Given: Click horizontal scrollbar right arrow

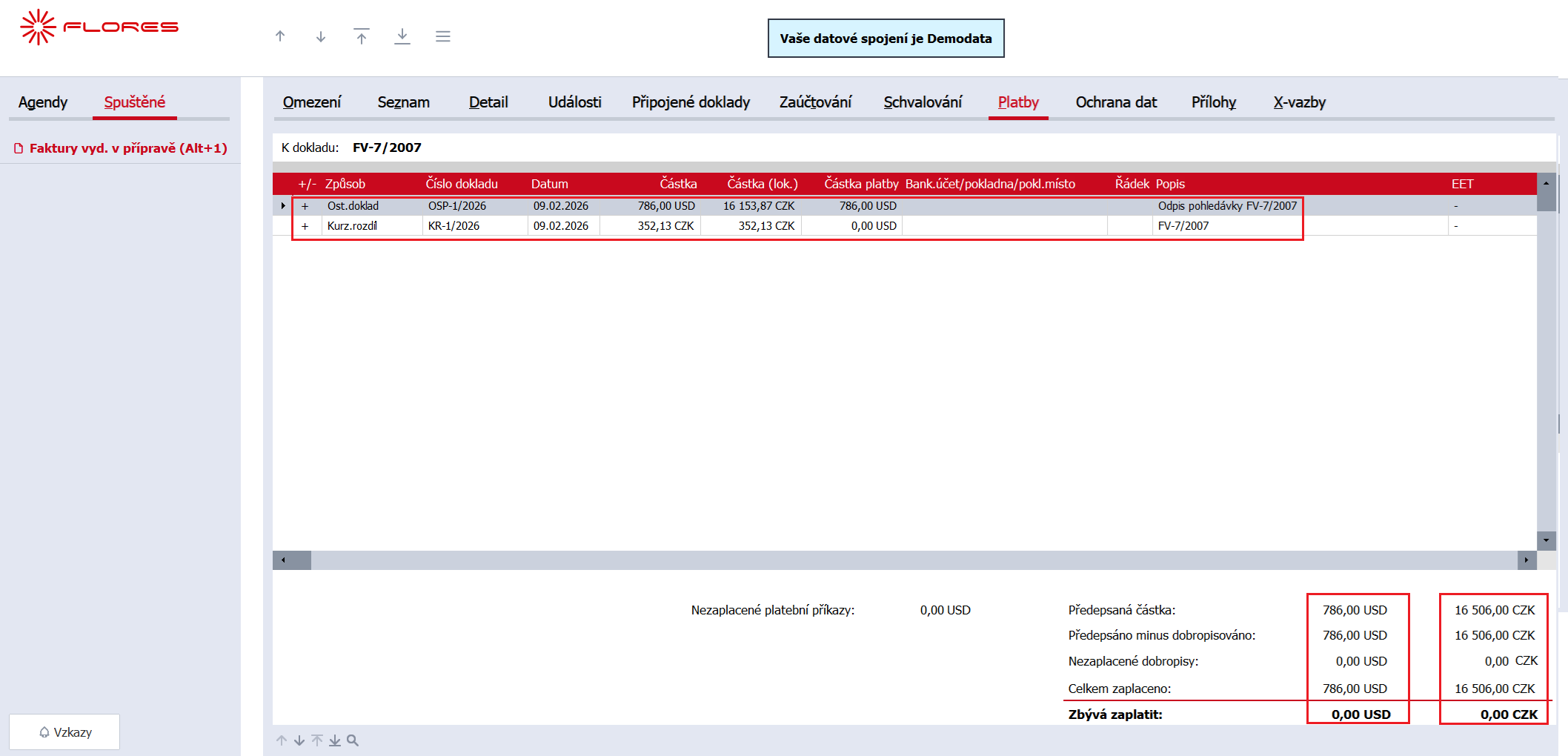Looking at the screenshot, I should point(1527,560).
